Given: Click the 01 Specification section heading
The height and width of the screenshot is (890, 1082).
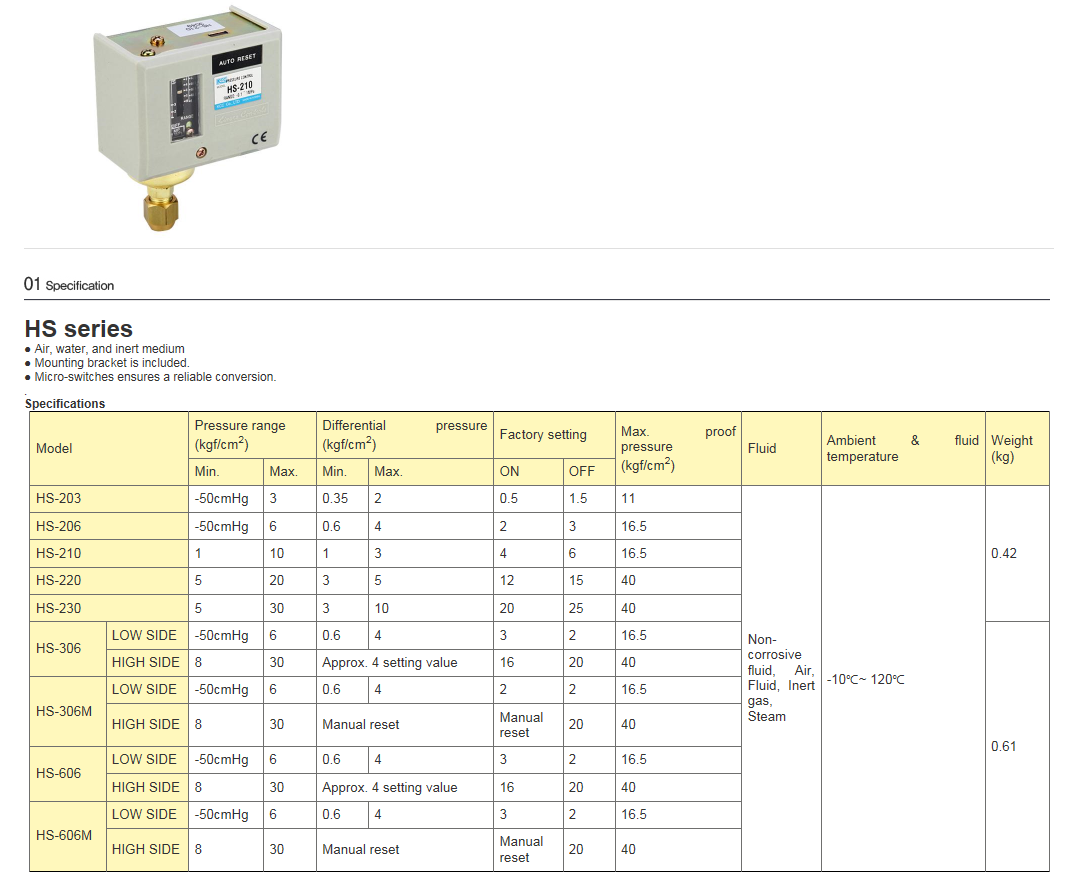Looking at the screenshot, I should pos(70,283).
